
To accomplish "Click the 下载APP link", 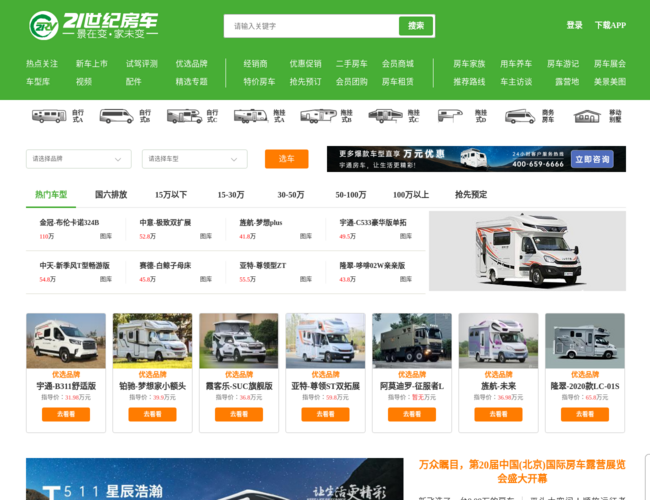I will [x=610, y=25].
